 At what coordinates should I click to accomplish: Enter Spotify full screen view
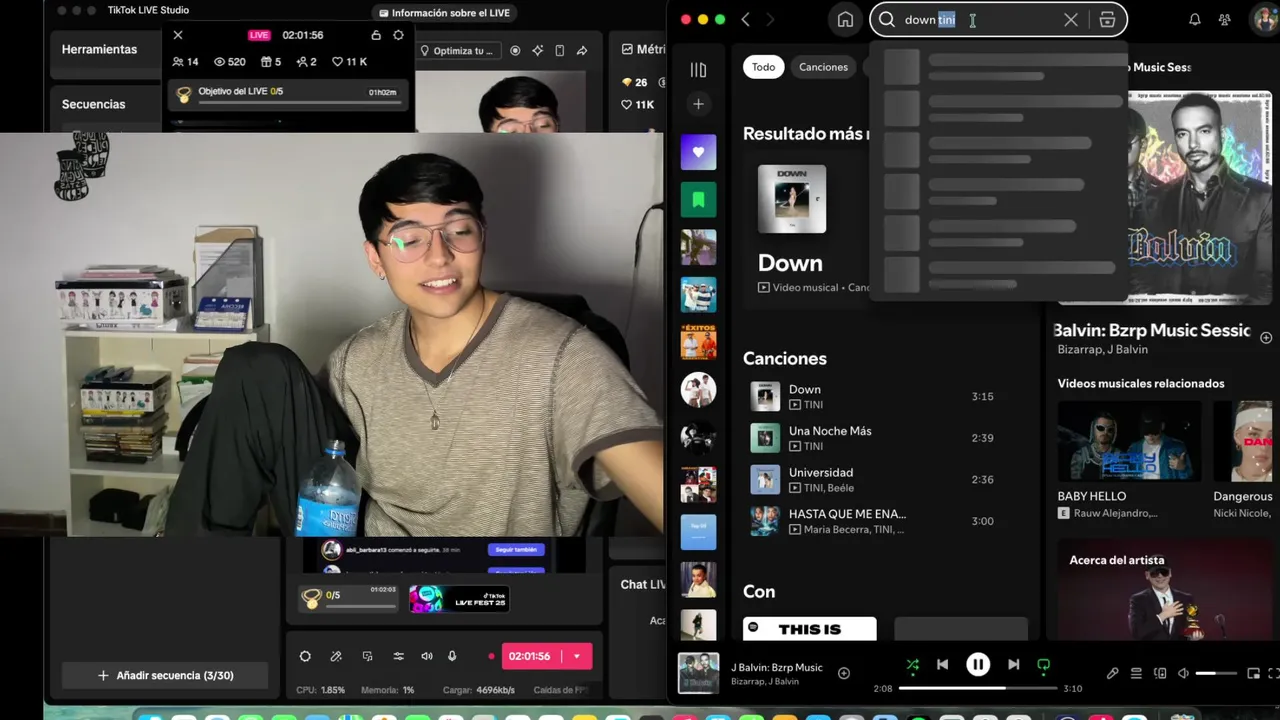point(1273,673)
